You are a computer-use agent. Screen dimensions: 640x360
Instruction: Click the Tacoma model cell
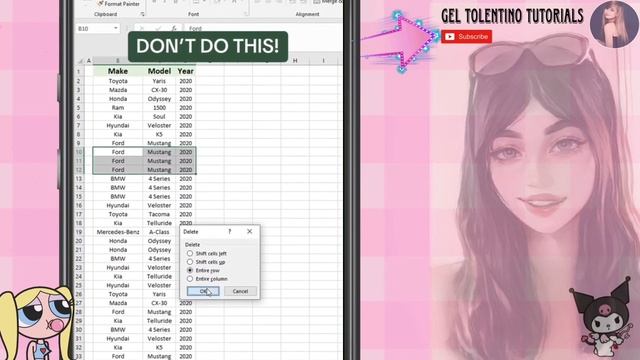pyautogui.click(x=159, y=214)
